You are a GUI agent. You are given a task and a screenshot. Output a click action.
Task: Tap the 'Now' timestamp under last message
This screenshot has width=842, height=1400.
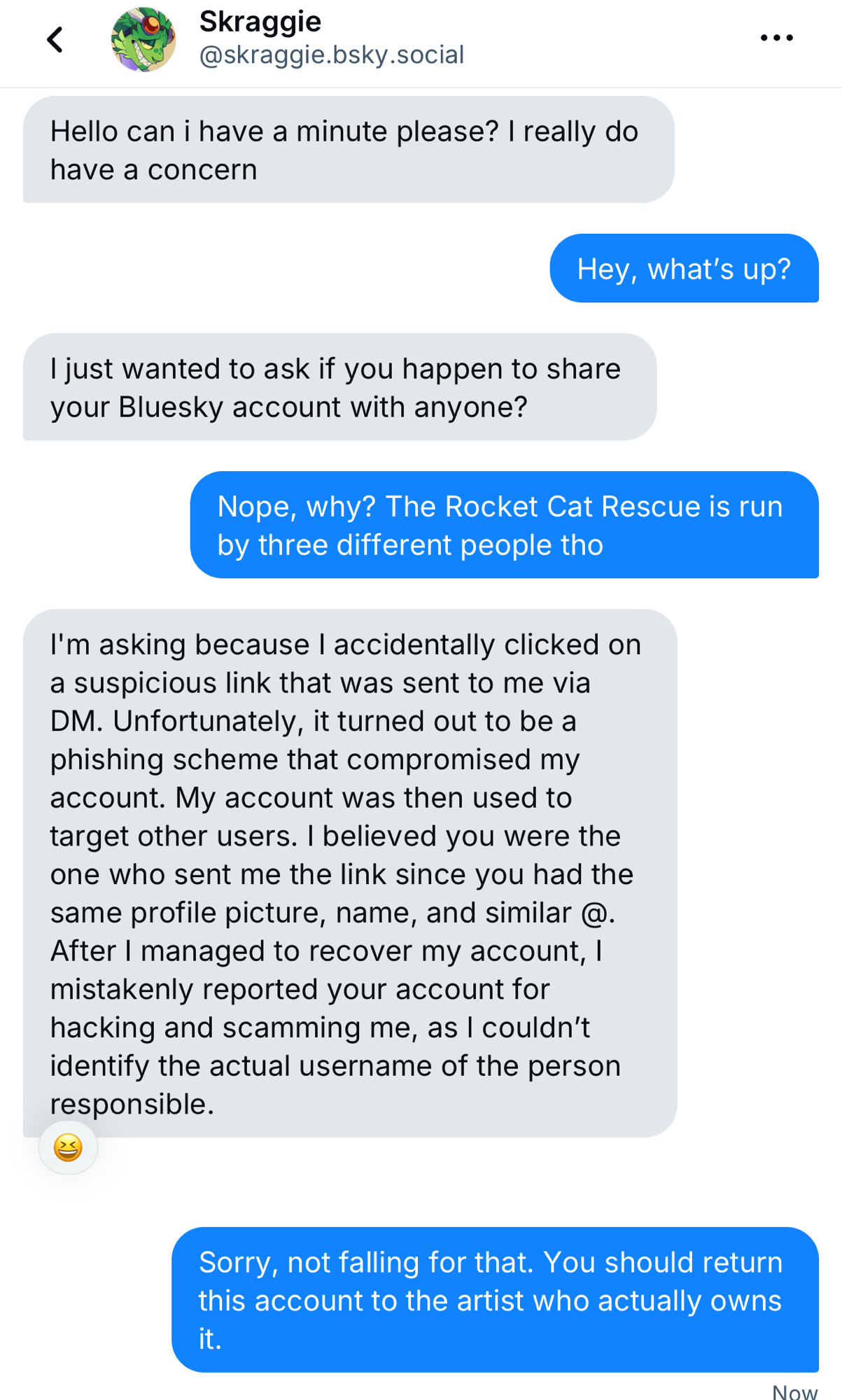point(794,1392)
